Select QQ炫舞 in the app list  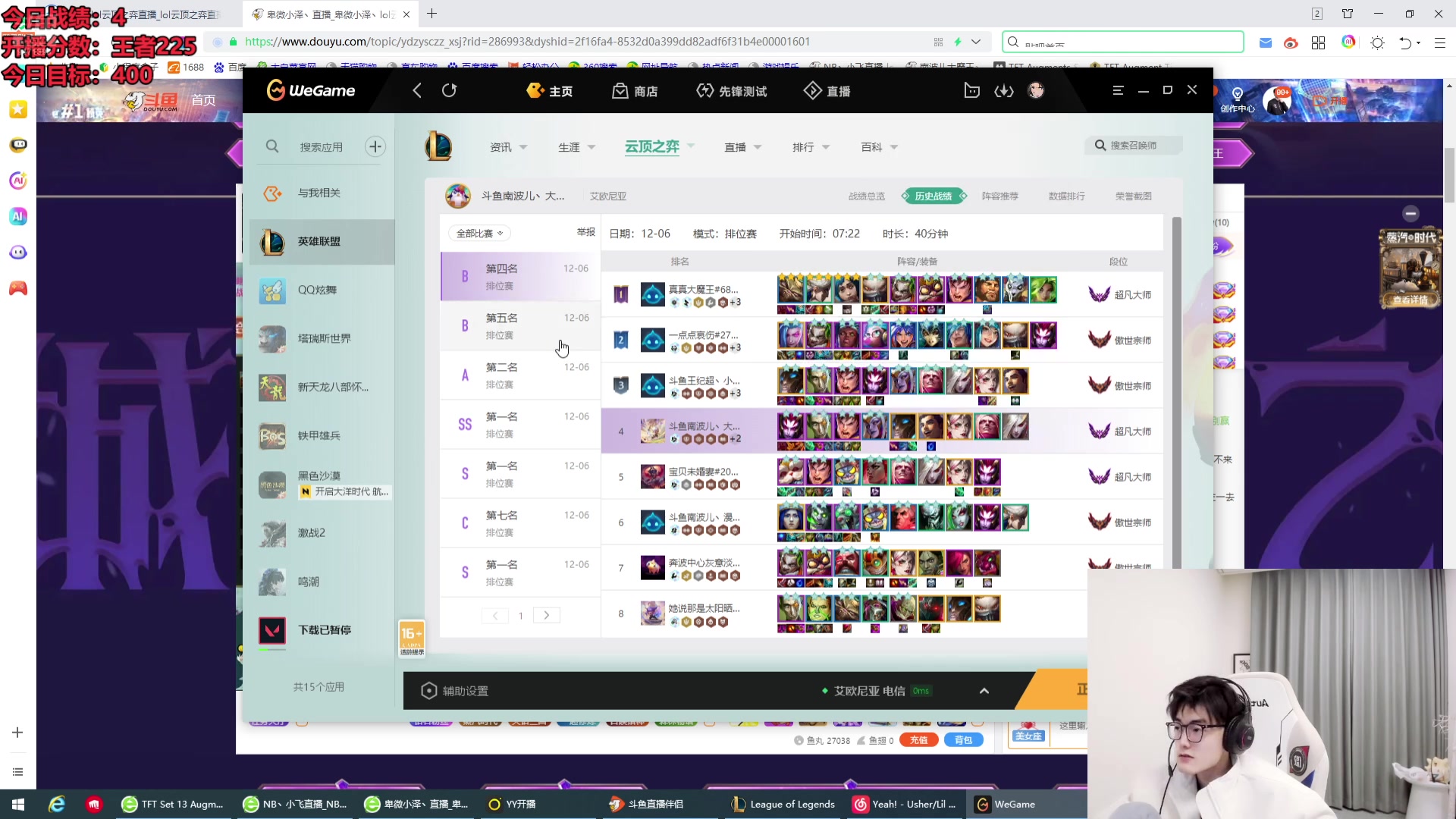click(x=322, y=290)
